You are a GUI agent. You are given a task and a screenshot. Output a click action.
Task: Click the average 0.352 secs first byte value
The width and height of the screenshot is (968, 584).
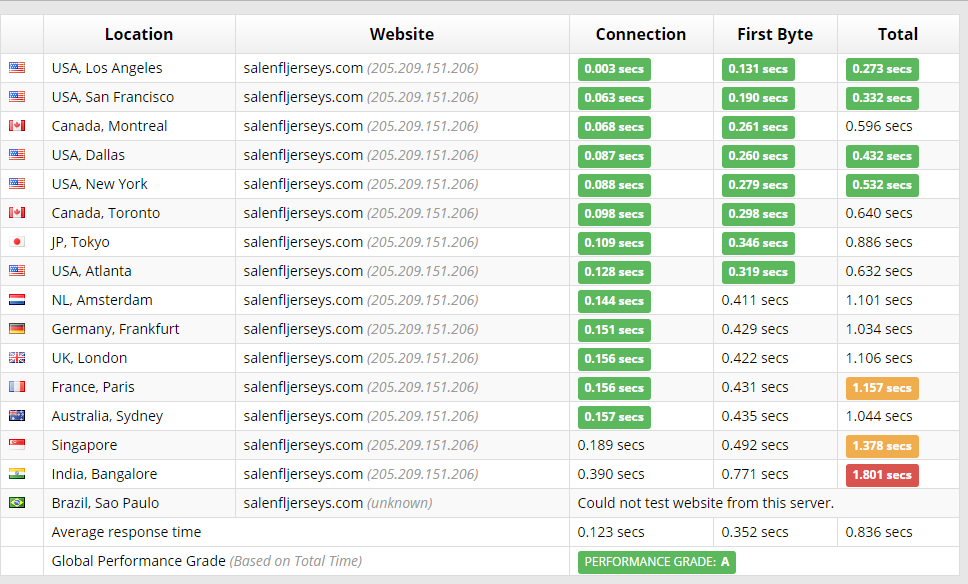pos(755,532)
